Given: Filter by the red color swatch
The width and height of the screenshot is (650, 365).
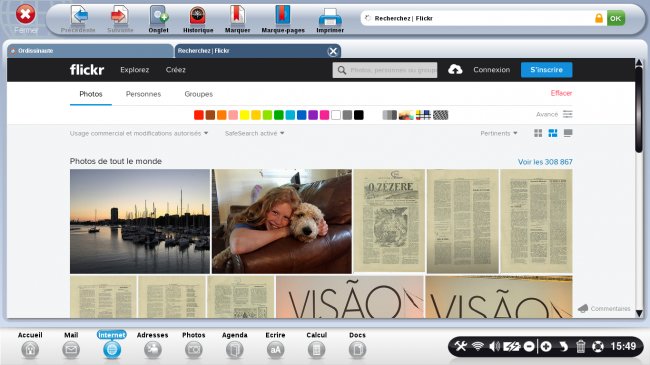Looking at the screenshot, I should click(199, 115).
